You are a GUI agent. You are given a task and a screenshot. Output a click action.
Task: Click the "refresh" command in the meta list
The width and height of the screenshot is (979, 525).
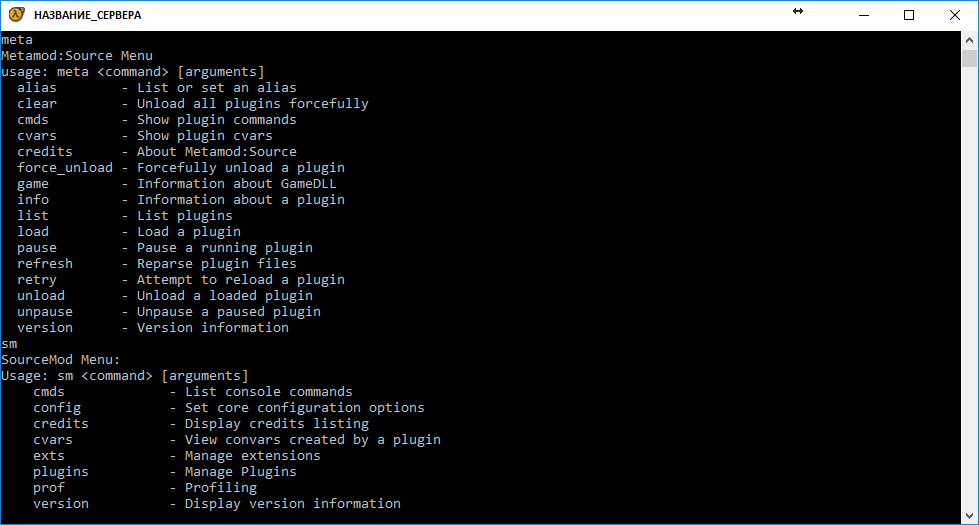click(x=45, y=264)
